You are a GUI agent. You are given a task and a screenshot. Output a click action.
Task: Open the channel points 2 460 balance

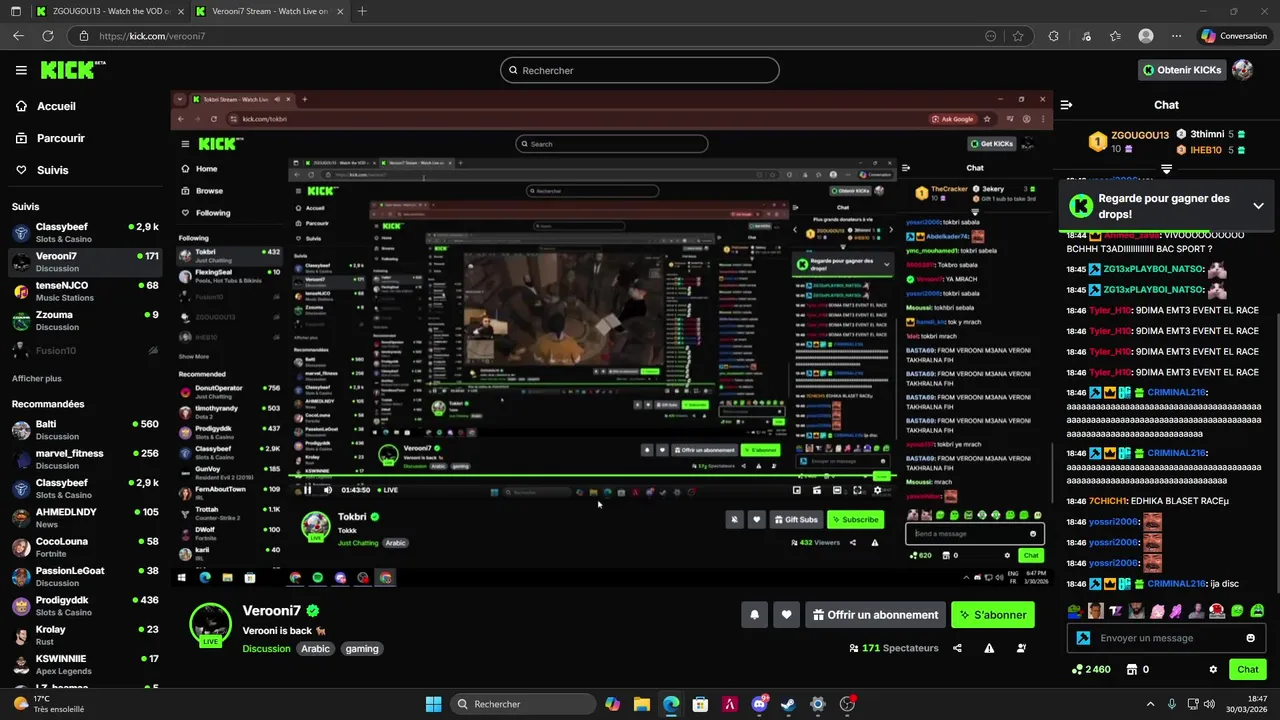(1091, 669)
